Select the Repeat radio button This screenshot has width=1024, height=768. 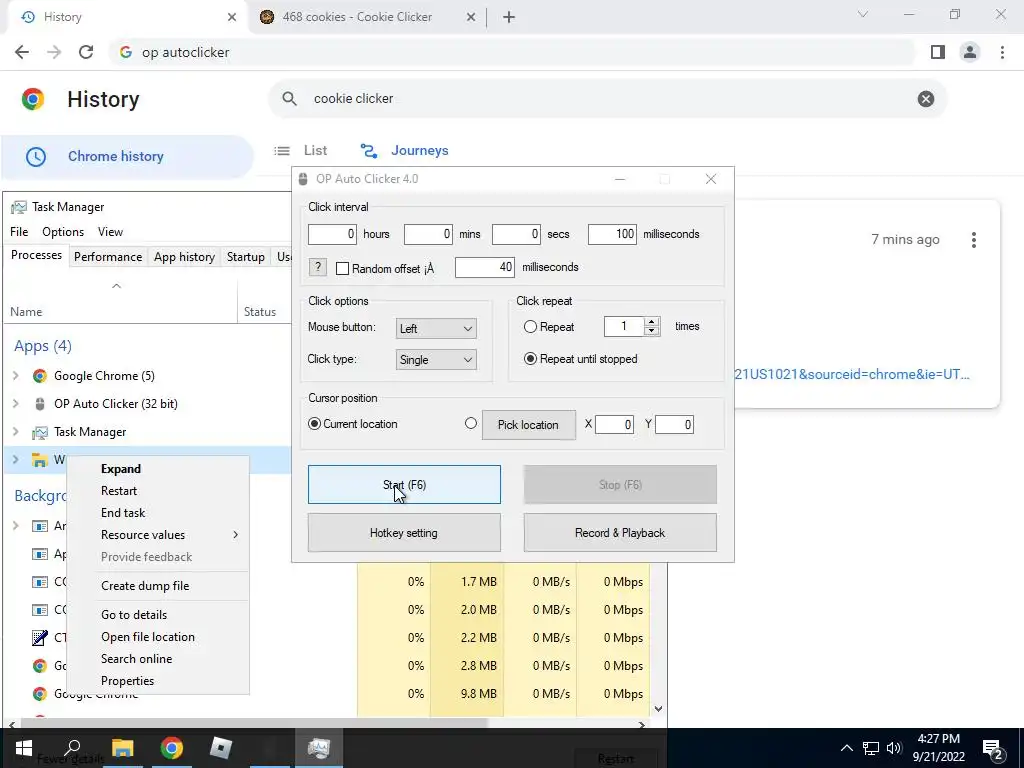click(530, 327)
